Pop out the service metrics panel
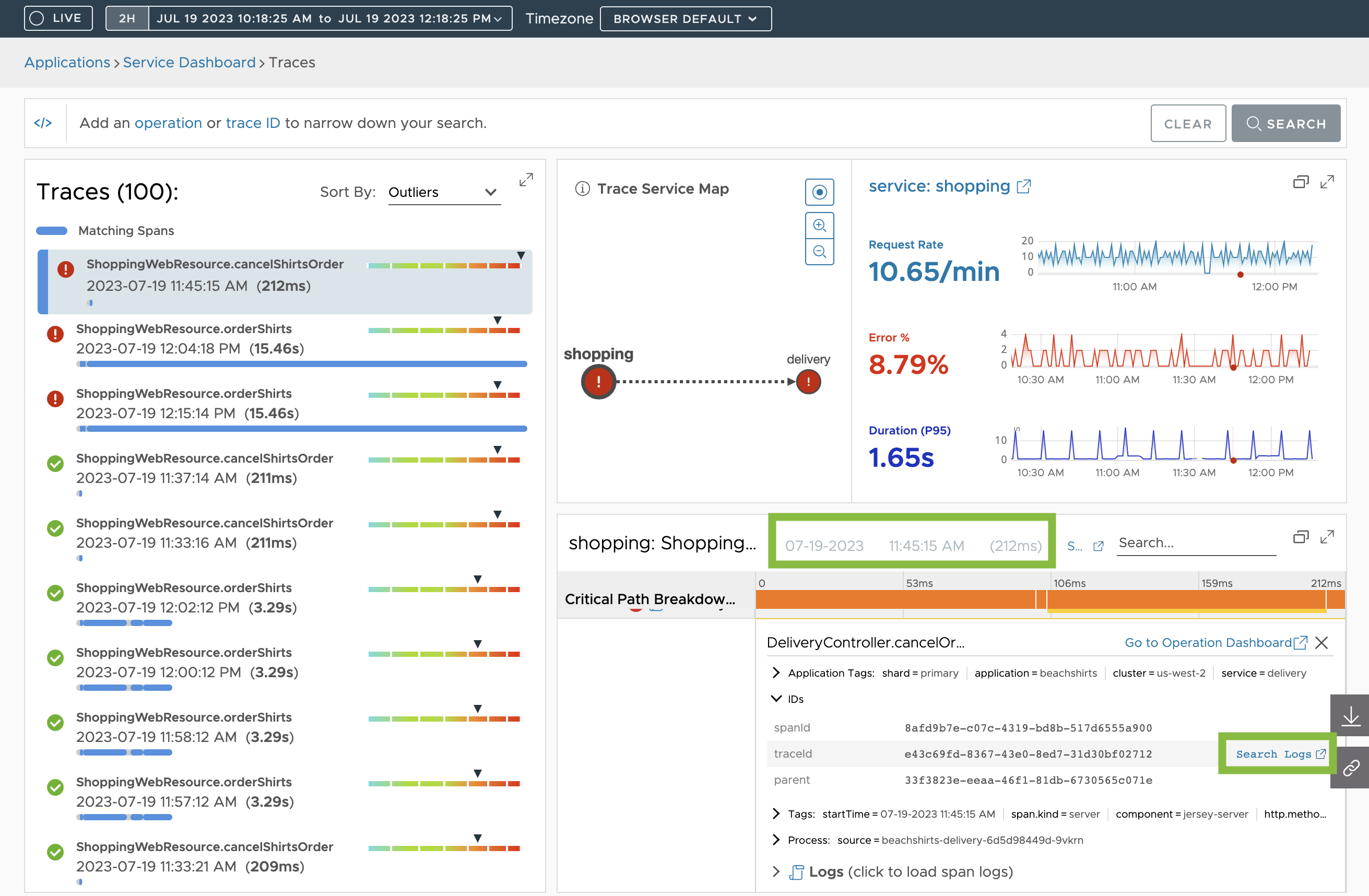This screenshot has height=896, width=1369. [x=1301, y=182]
